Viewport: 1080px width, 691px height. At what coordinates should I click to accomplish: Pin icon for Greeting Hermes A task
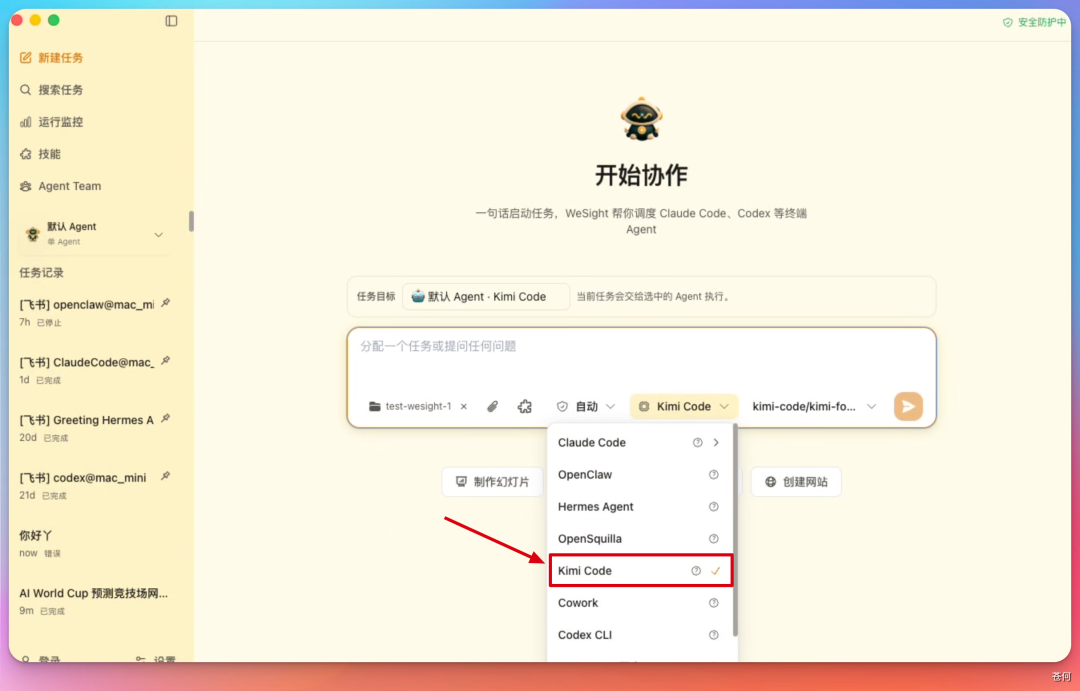click(165, 419)
